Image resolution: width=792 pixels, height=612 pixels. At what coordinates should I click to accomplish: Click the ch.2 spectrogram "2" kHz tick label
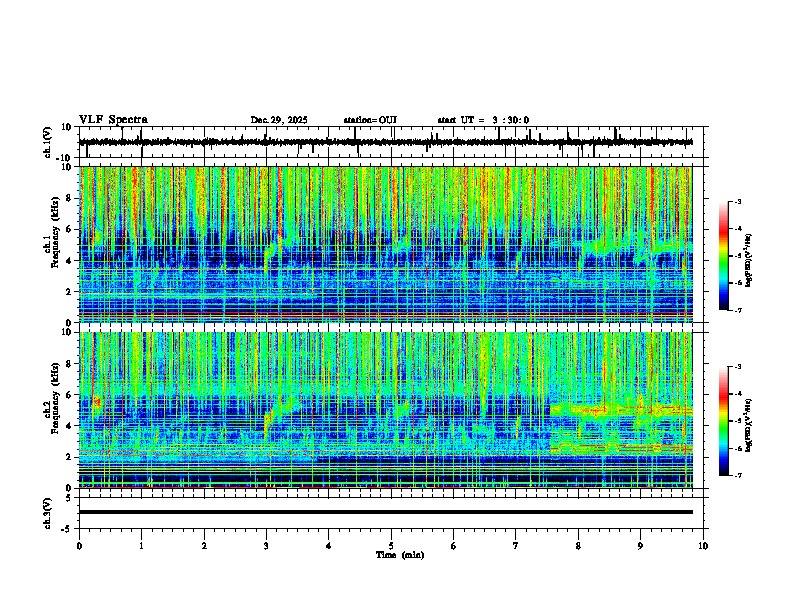click(70, 457)
